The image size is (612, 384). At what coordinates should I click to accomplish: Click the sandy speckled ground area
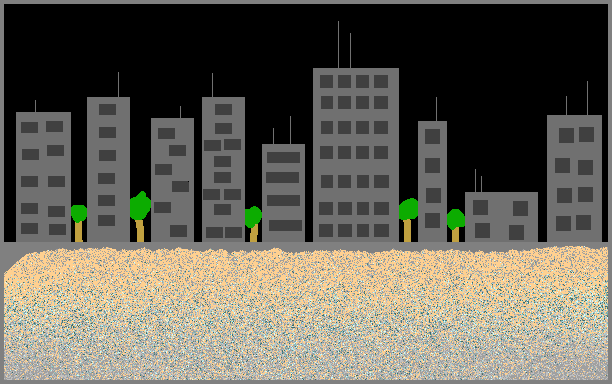point(306,314)
